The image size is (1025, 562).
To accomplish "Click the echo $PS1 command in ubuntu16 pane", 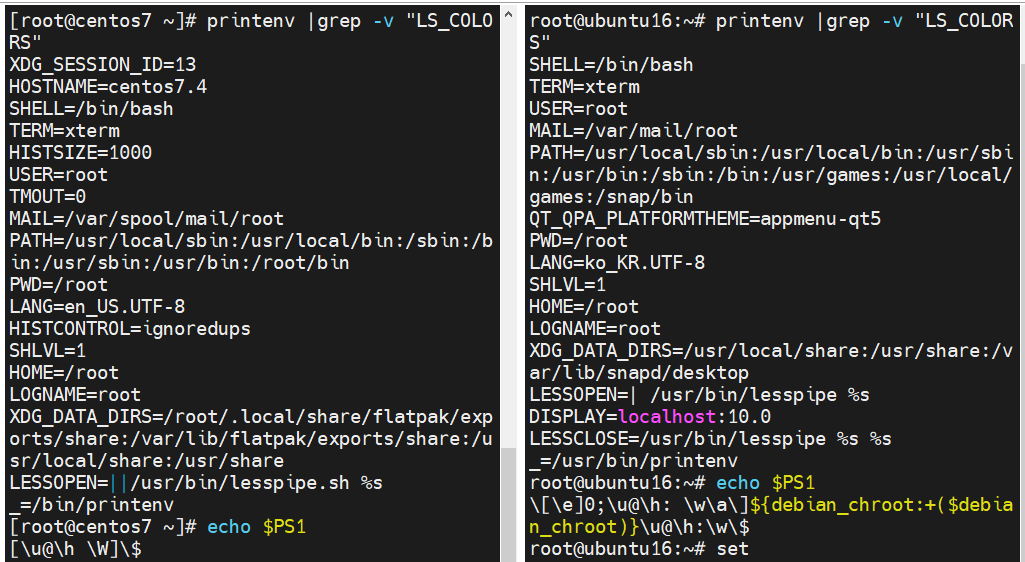I will point(765,483).
